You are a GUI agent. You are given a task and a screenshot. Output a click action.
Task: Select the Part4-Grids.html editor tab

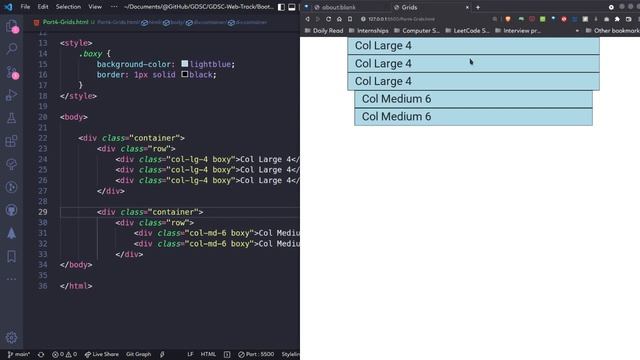tap(65, 22)
